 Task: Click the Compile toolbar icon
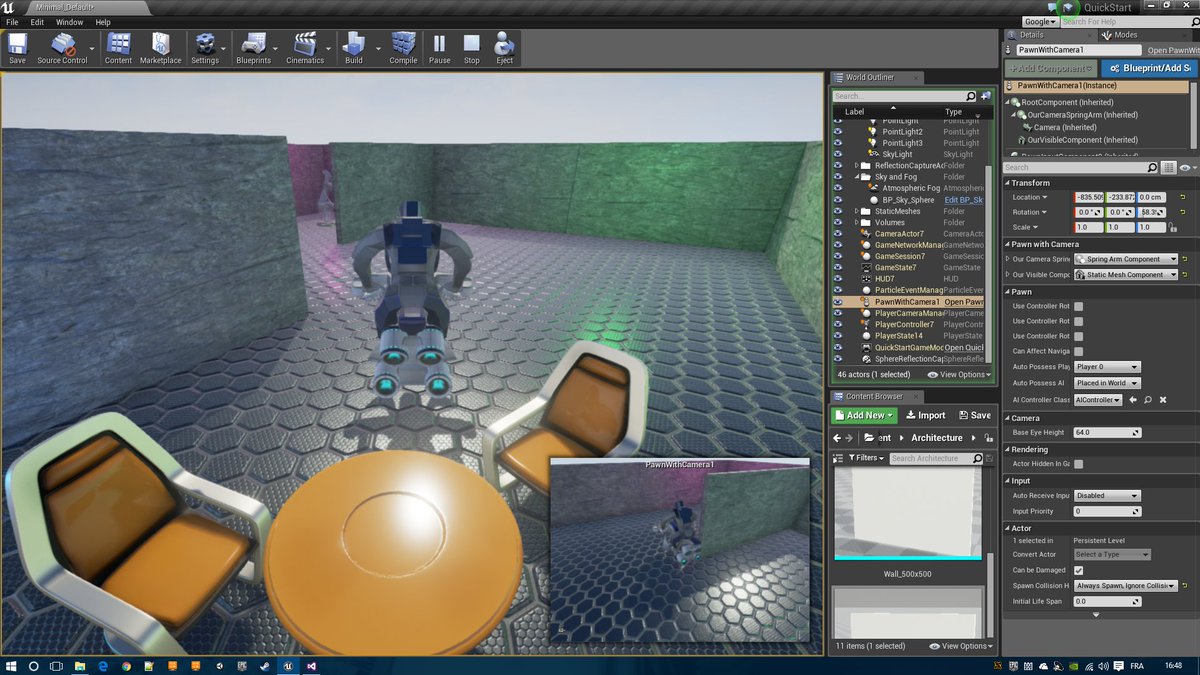coord(403,48)
